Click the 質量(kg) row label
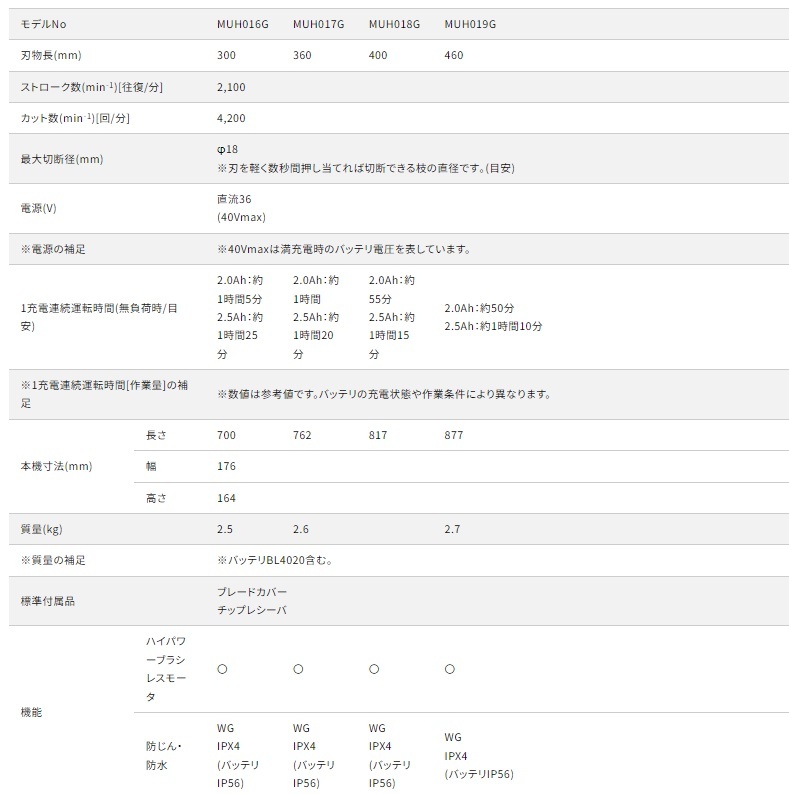 42,529
